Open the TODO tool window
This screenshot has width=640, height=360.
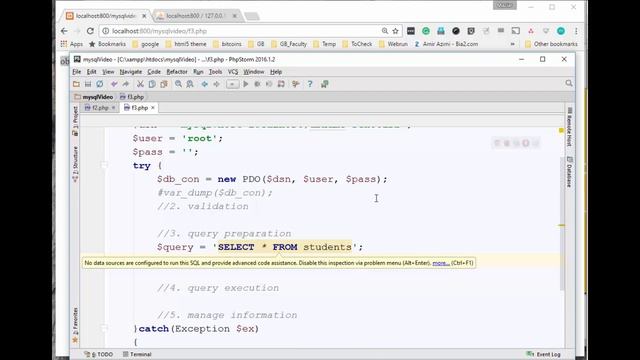coord(98,354)
